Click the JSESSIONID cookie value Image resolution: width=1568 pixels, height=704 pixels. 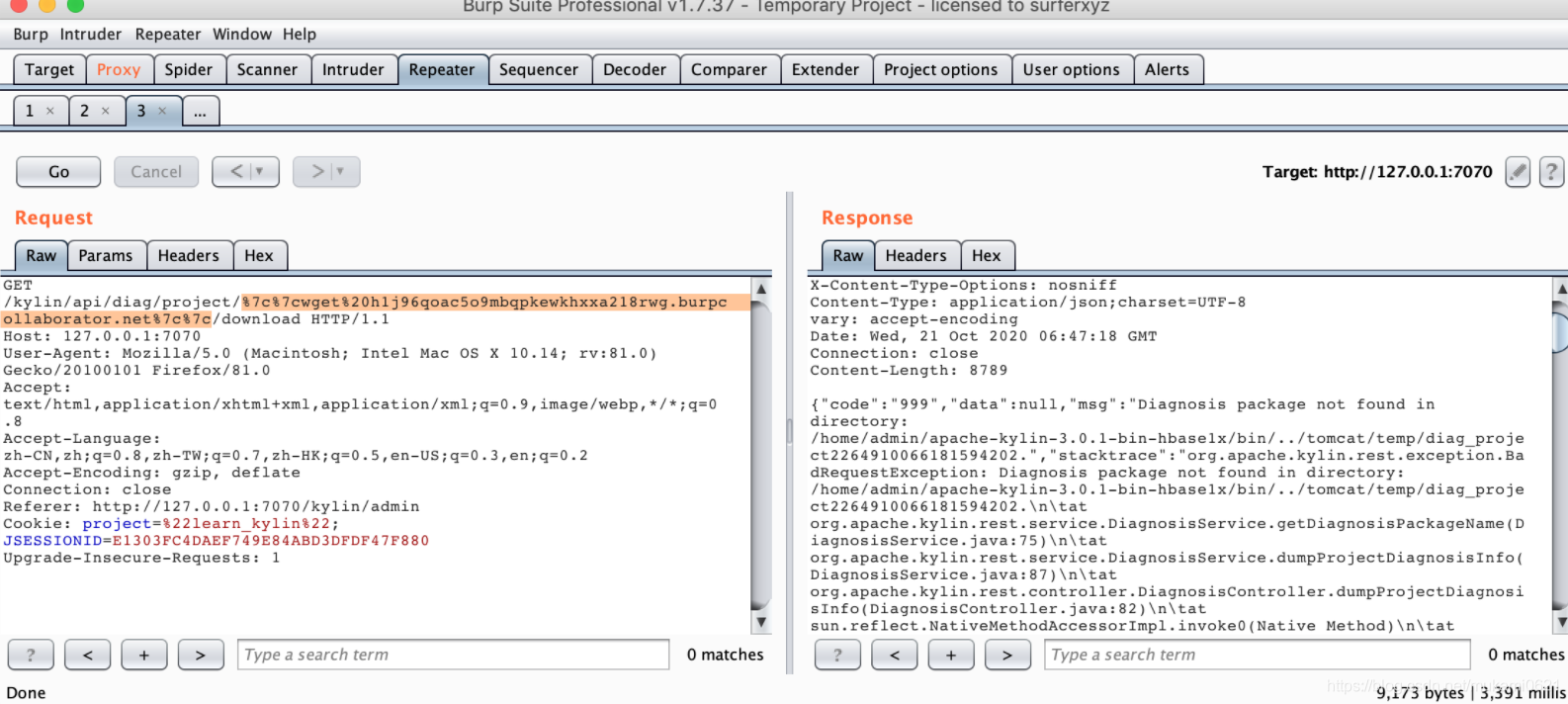271,541
